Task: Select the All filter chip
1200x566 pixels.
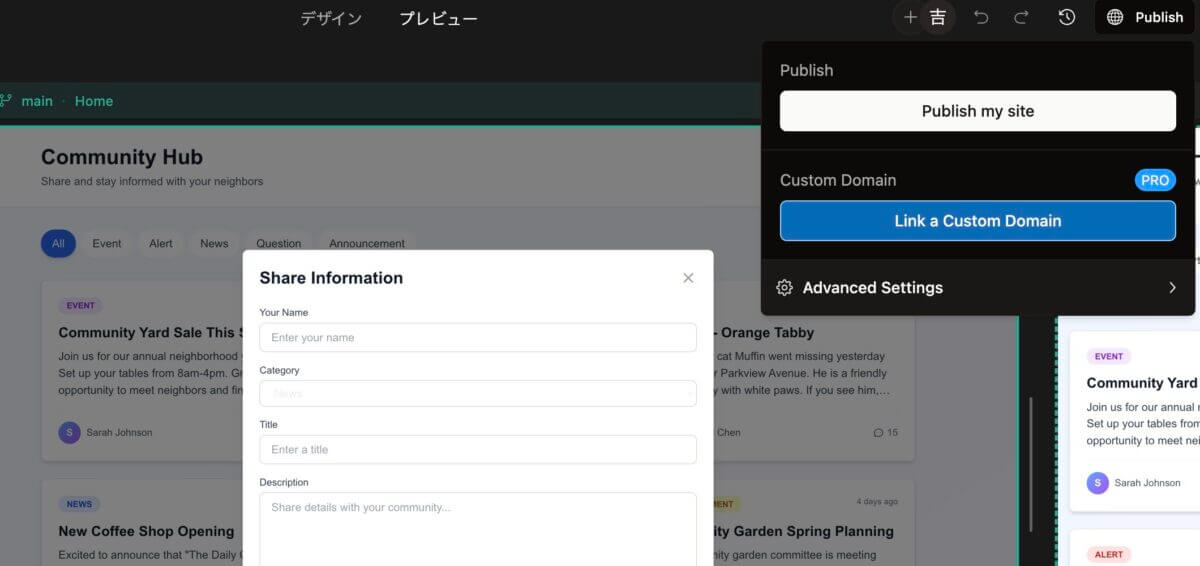Action: (x=58, y=243)
